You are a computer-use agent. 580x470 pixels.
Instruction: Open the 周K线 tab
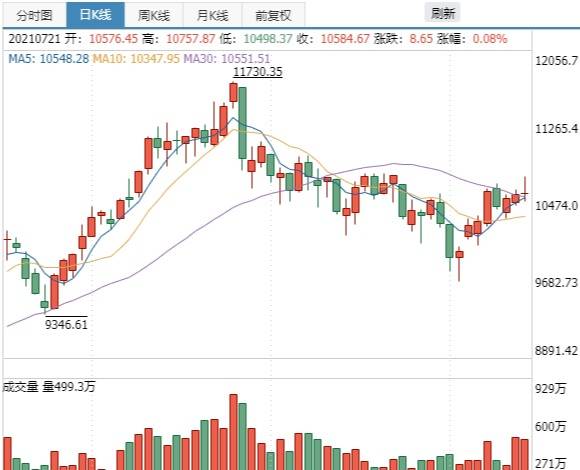tap(154, 15)
